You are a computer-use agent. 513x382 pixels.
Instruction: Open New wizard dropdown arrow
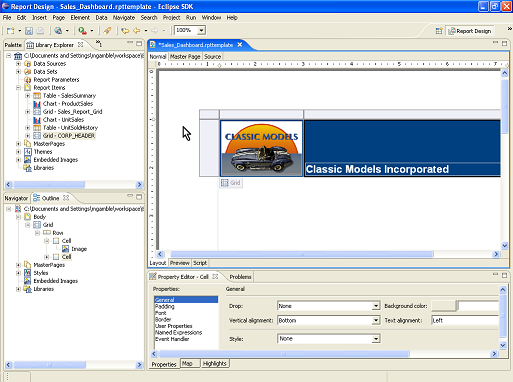click(19, 31)
